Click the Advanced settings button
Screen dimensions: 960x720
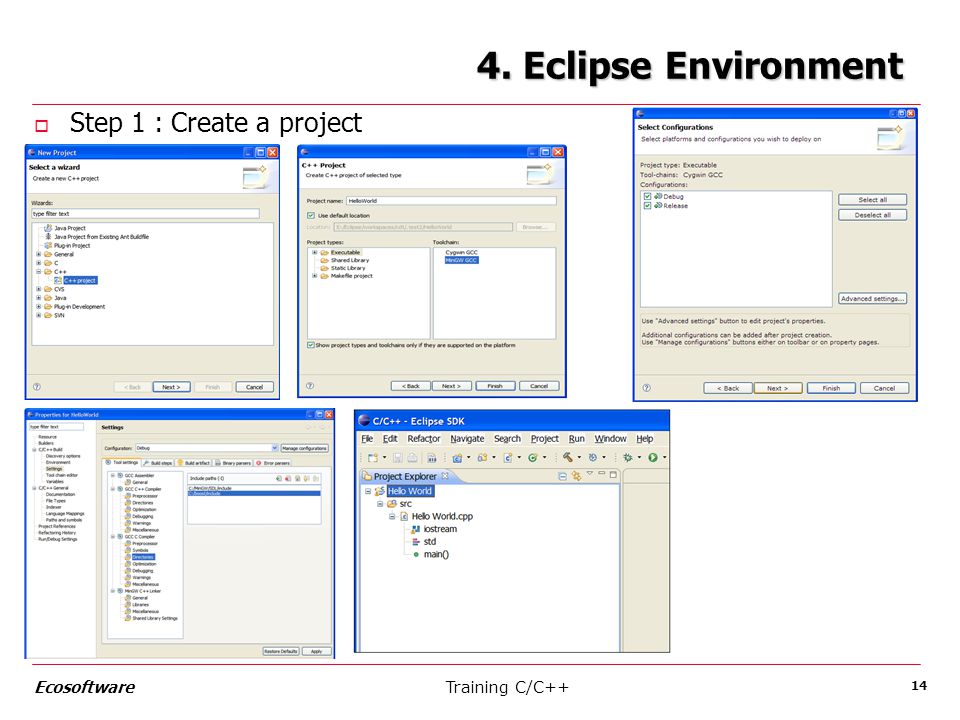[872, 299]
